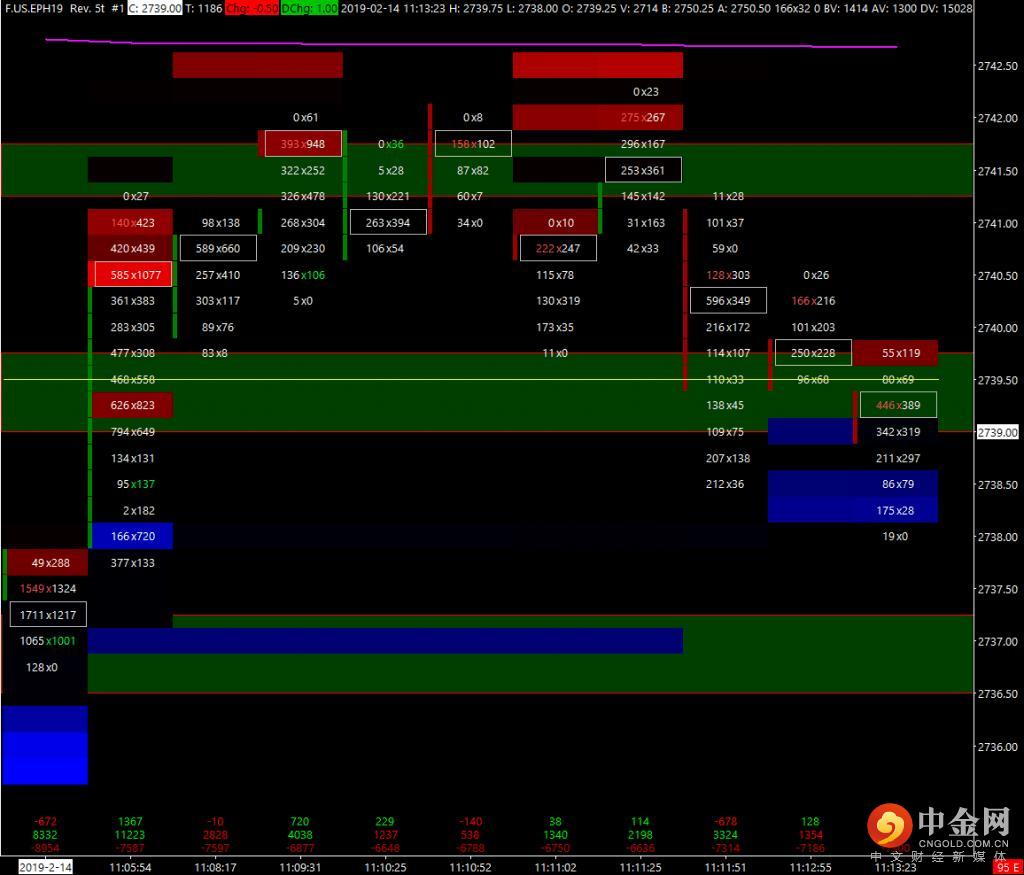Click the 0x23 cell near the top
The image size is (1024, 875).
646,92
